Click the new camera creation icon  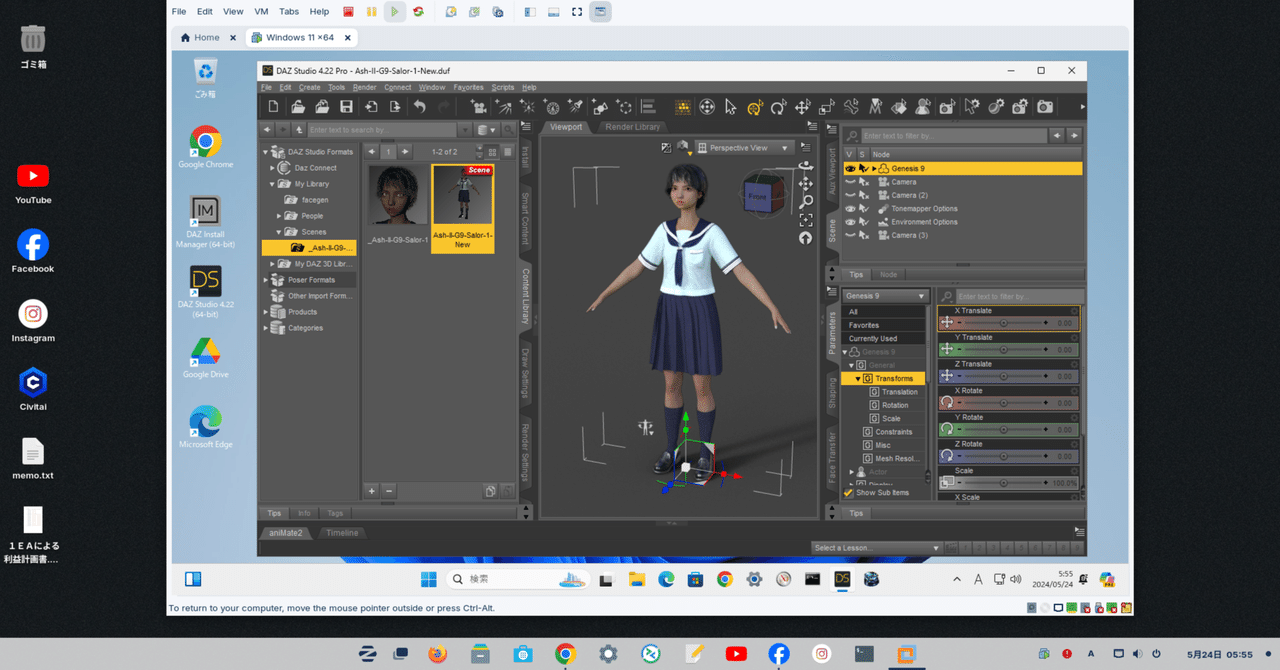tap(478, 106)
